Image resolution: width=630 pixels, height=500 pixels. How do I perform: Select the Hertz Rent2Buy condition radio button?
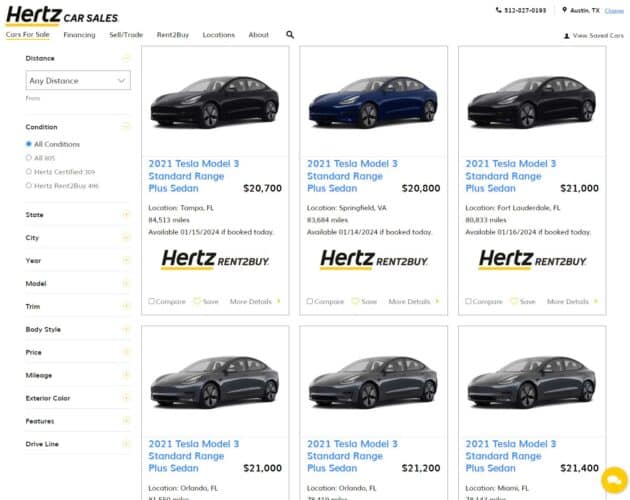pyautogui.click(x=29, y=185)
